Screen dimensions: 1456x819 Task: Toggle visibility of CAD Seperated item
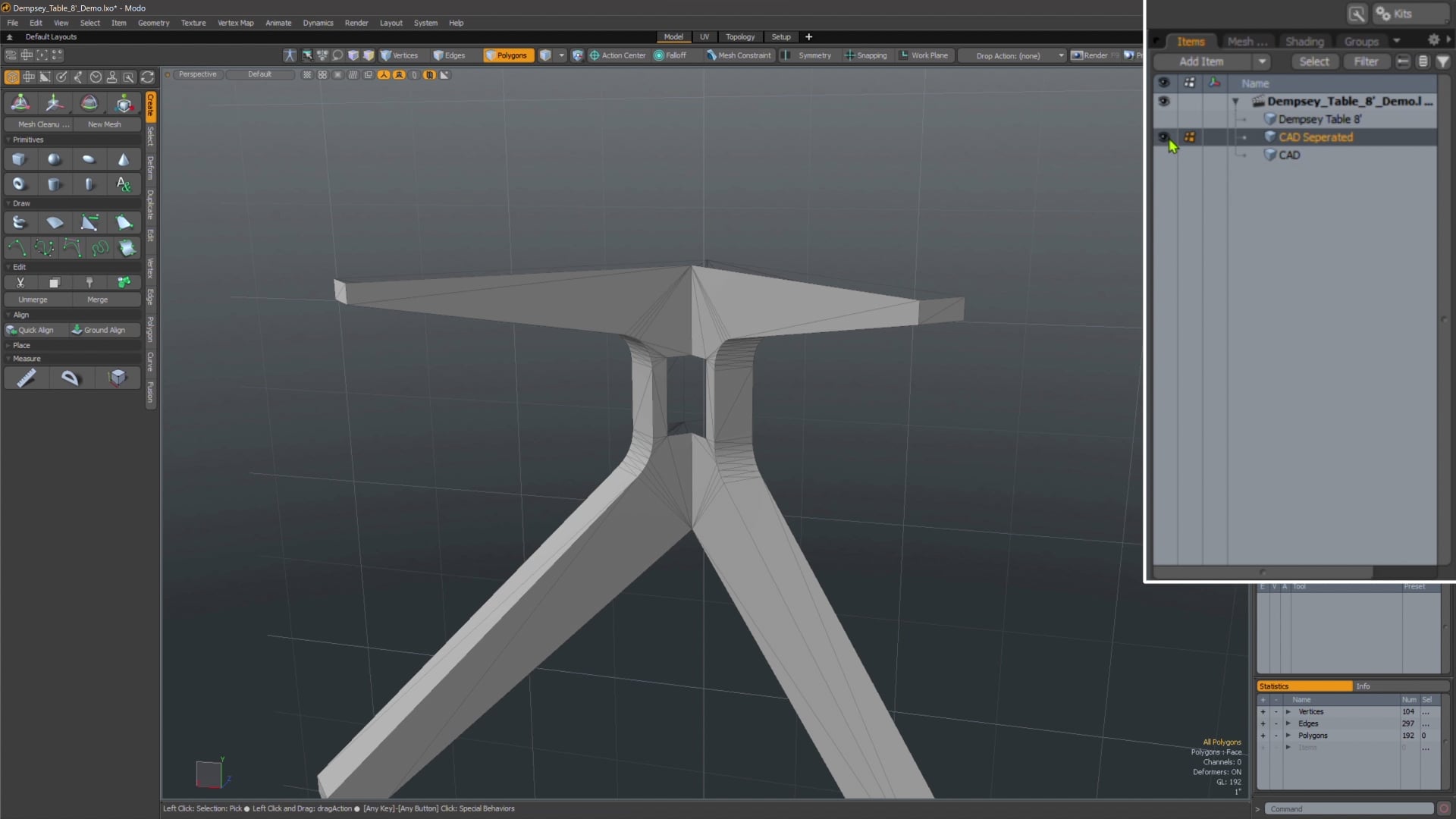1164,137
